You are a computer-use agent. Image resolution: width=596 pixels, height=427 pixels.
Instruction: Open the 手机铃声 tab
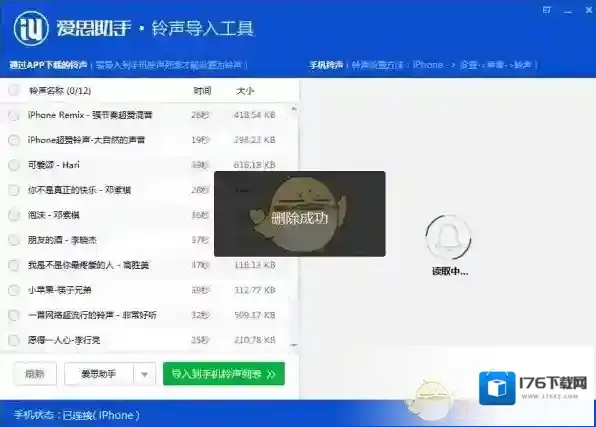pos(326,65)
